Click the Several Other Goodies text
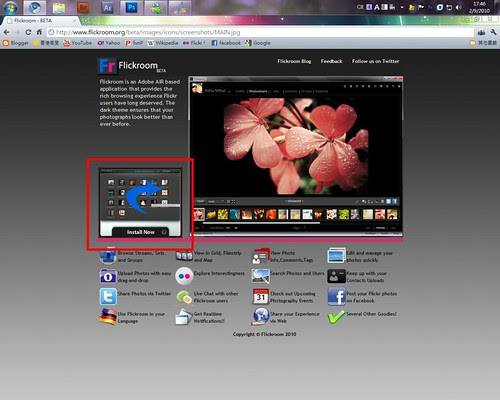Viewport: 500px width, 400px height. [x=371, y=314]
